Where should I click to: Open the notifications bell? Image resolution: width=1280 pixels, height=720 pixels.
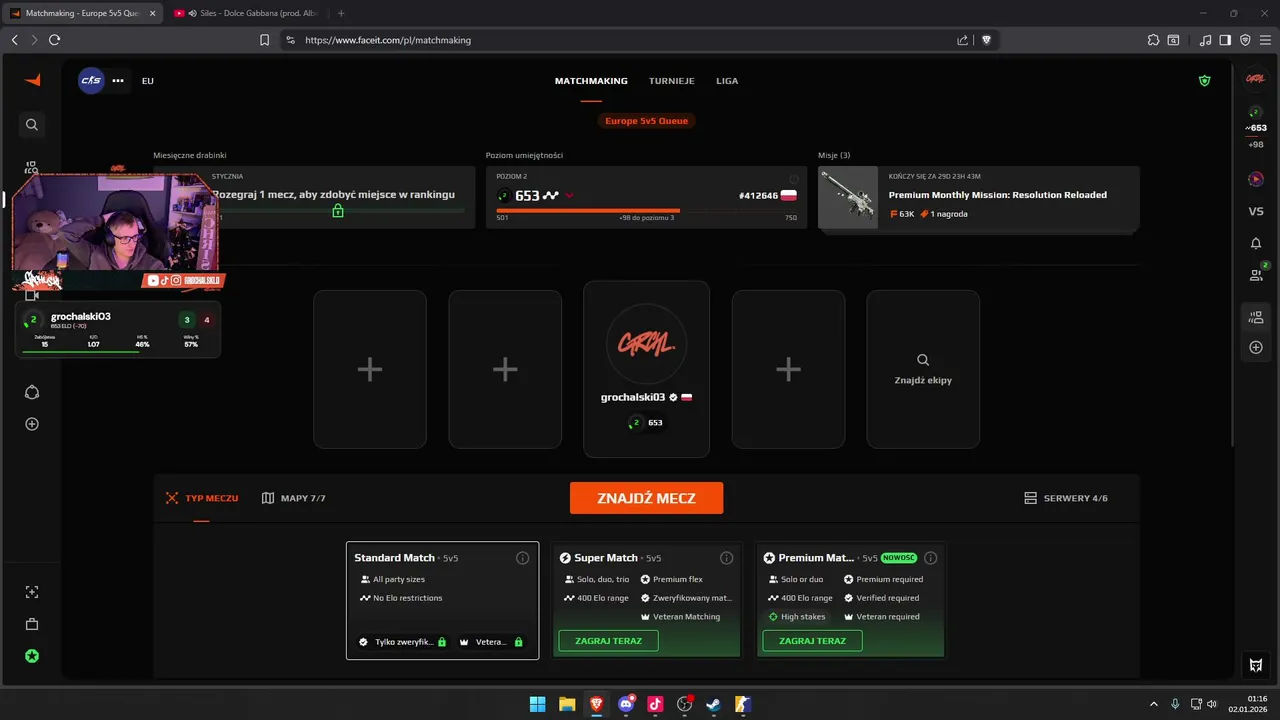click(1256, 243)
